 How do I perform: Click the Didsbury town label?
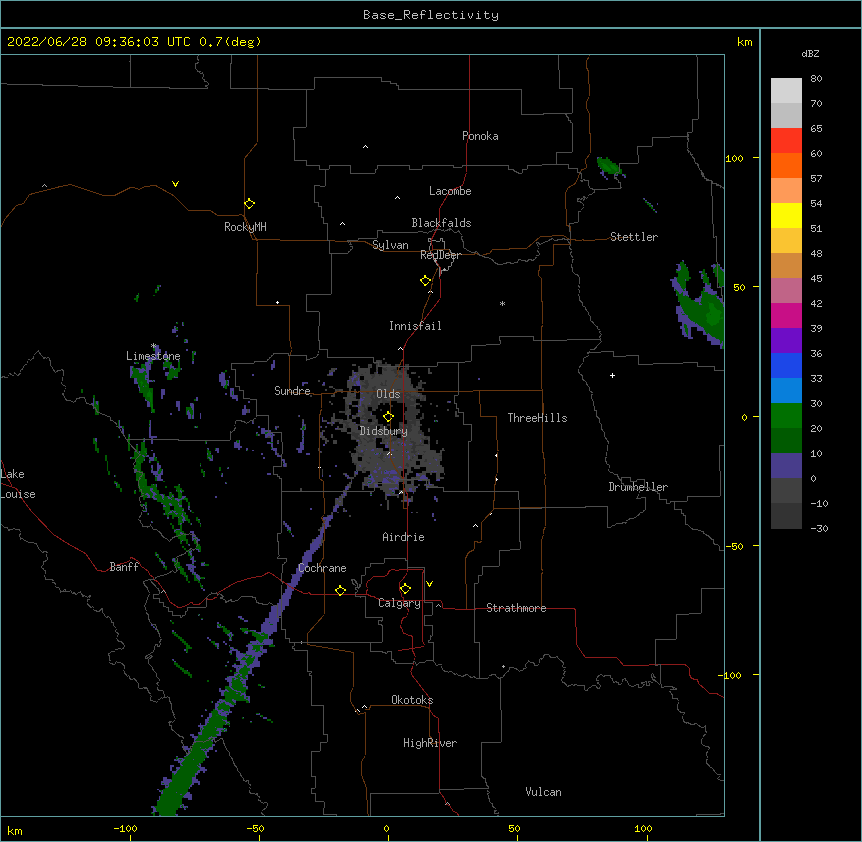pos(383,431)
